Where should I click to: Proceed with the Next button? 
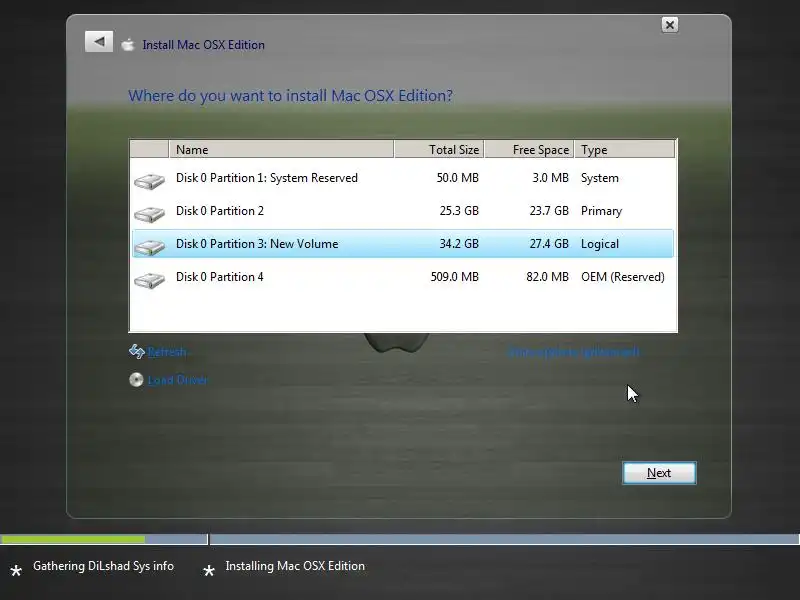[x=659, y=473]
